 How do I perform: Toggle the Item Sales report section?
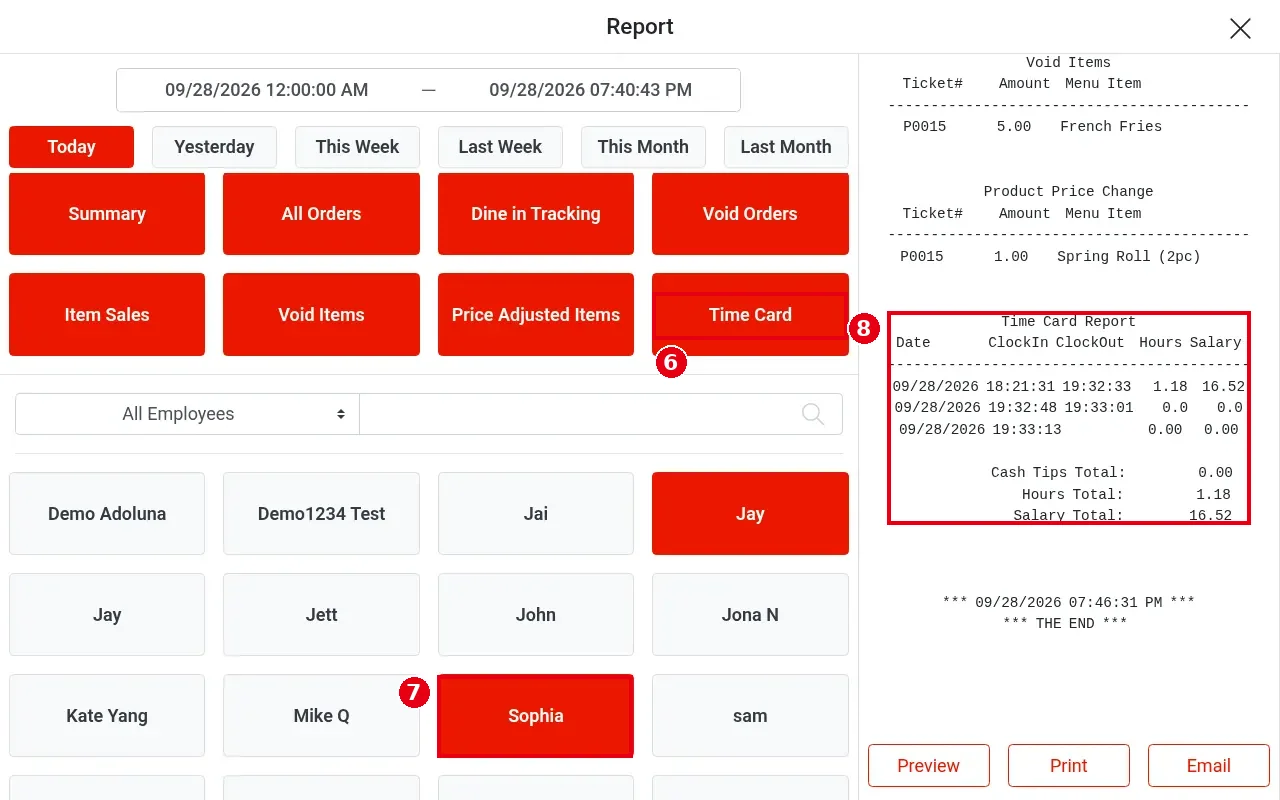point(107,315)
